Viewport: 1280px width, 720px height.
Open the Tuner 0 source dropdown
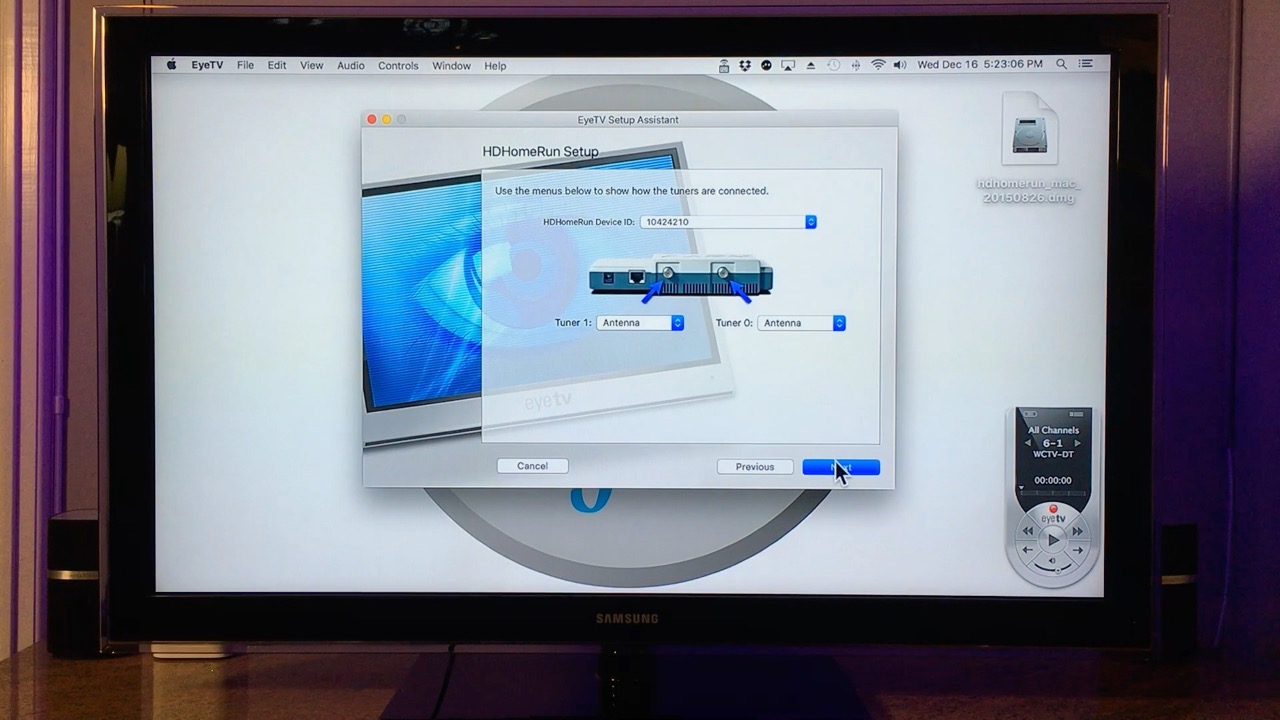tap(802, 323)
